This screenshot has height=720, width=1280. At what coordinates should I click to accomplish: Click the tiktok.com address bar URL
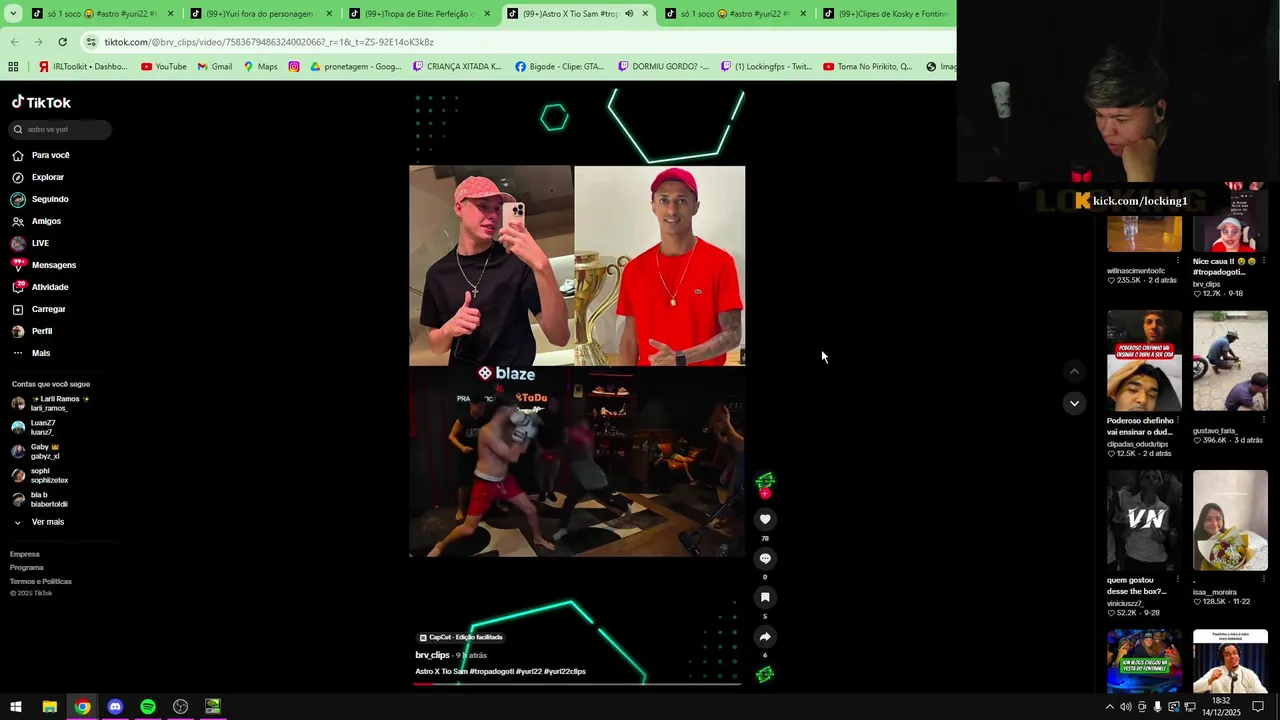[x=269, y=42]
